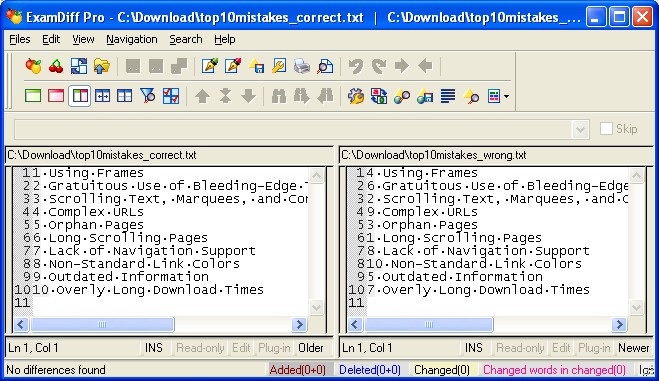Viewport: 659px width, 381px height.
Task: Open the Navigation menu
Action: [132, 39]
